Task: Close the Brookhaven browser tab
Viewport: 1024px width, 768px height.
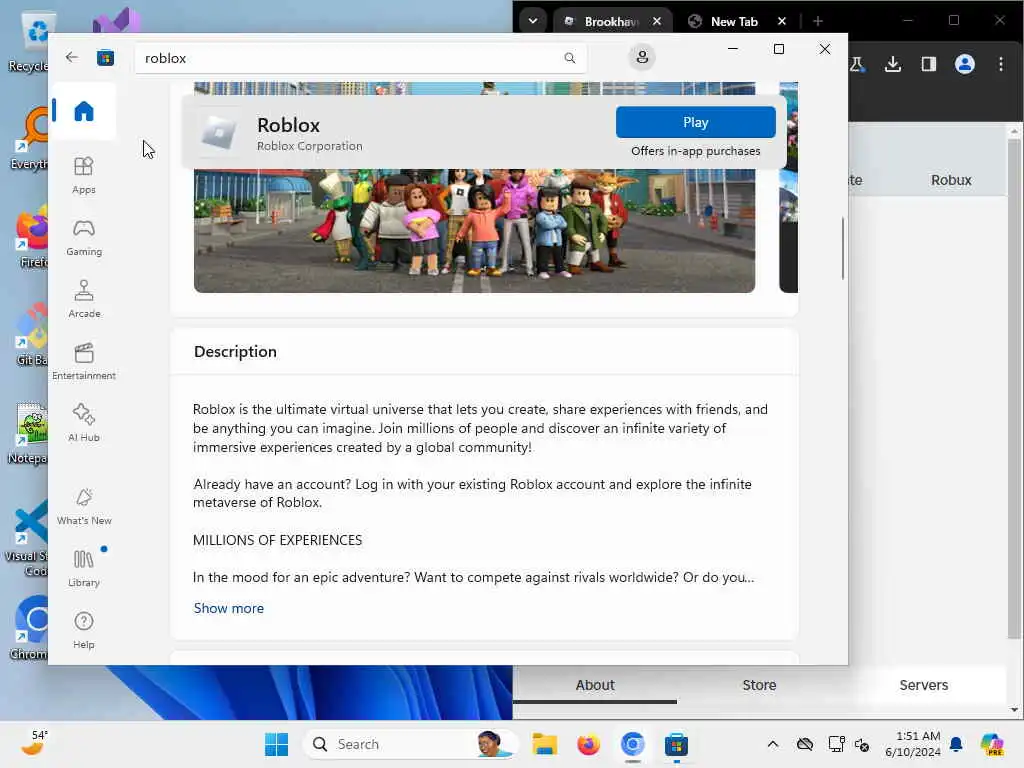Action: tap(657, 22)
